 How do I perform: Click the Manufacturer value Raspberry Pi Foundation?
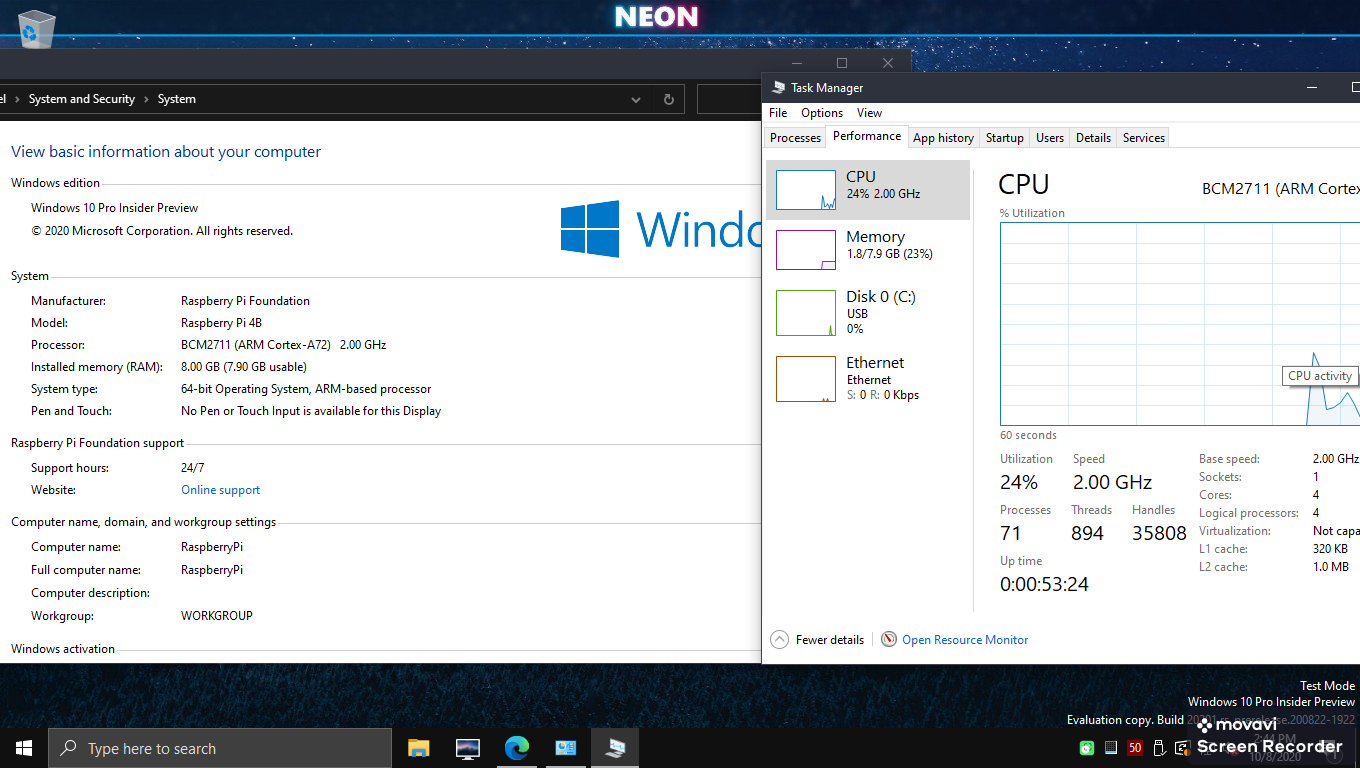click(245, 301)
